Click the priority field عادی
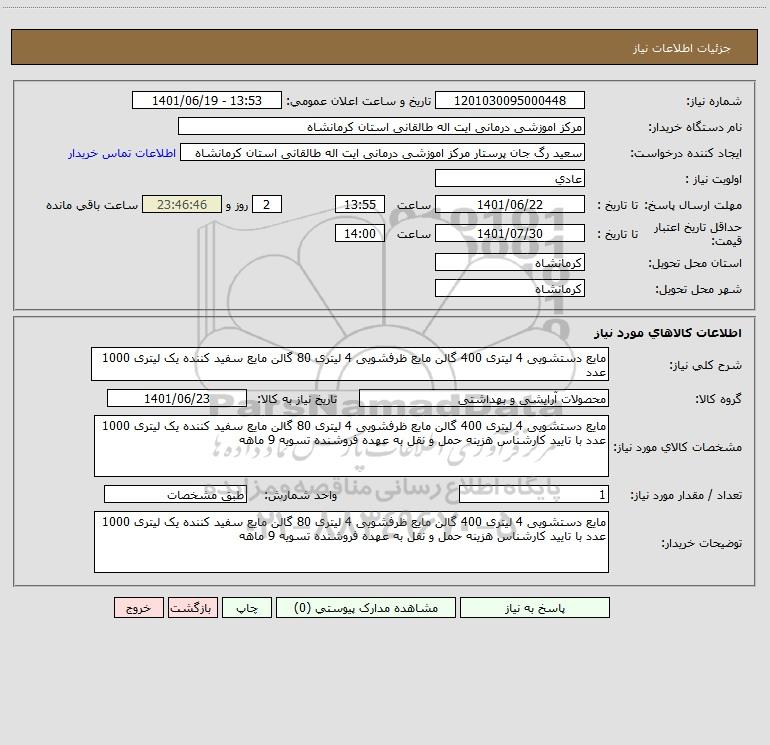The height and width of the screenshot is (745, 770). [x=510, y=179]
